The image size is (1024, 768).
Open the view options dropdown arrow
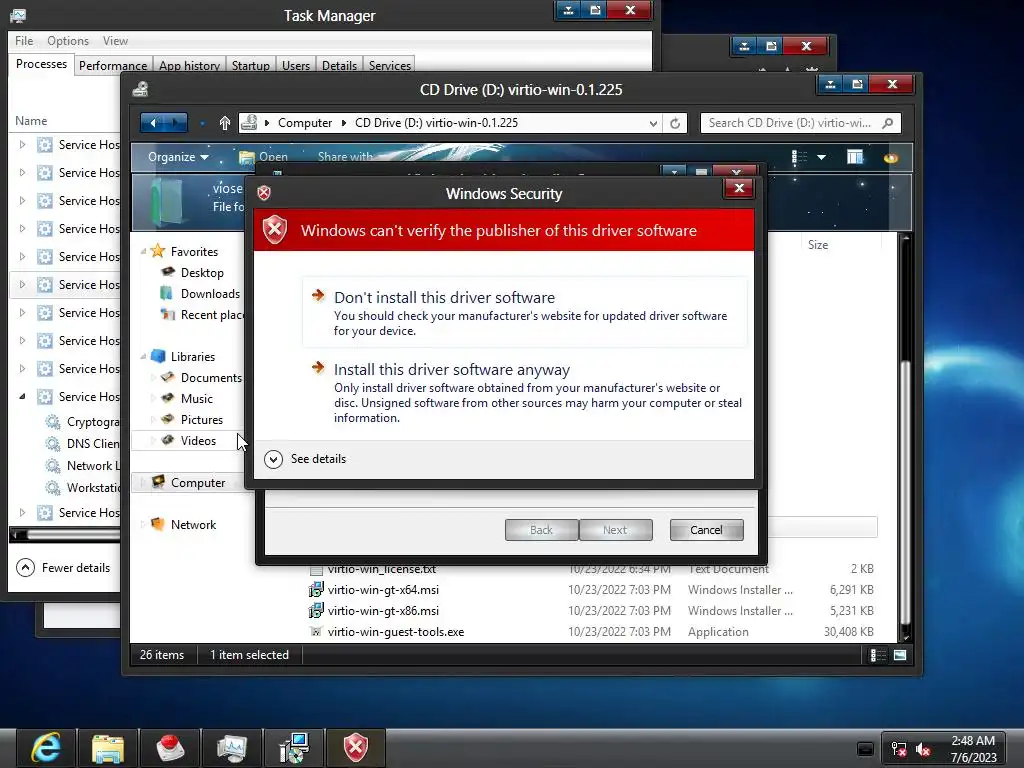point(822,157)
